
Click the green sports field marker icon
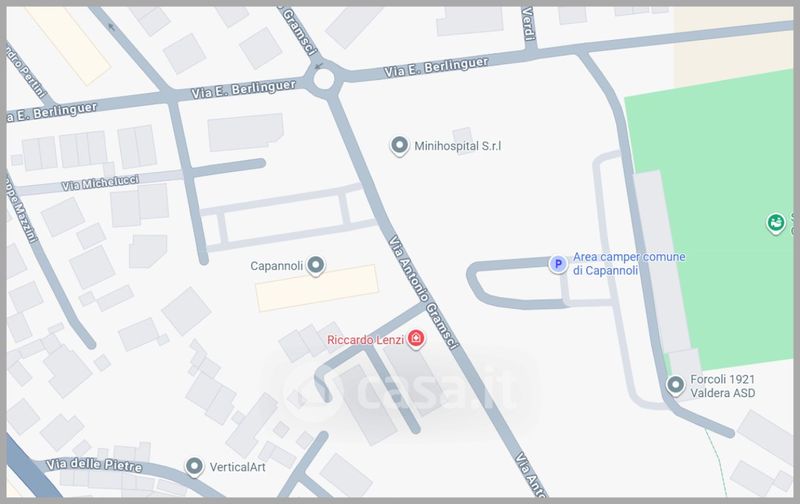click(776, 223)
